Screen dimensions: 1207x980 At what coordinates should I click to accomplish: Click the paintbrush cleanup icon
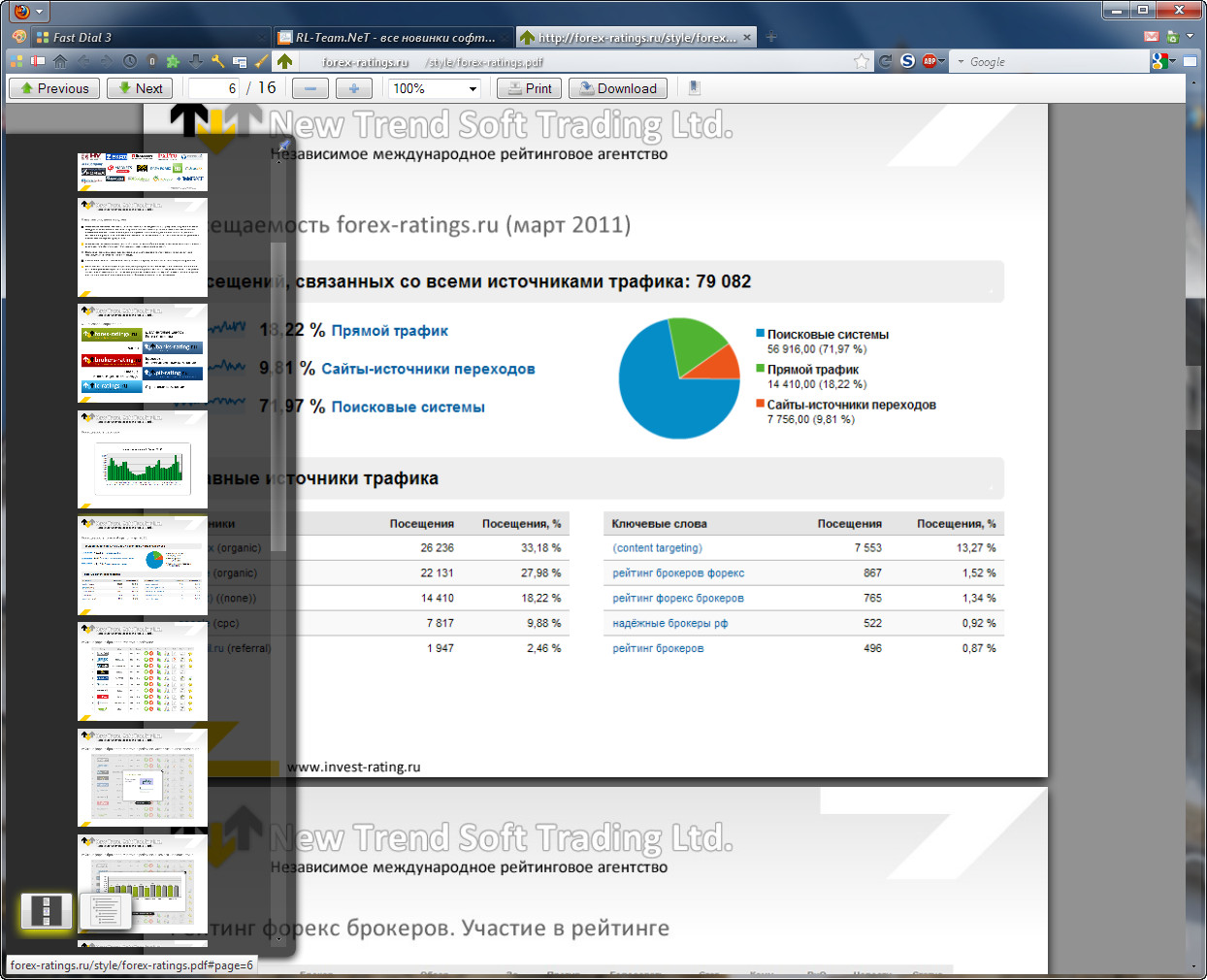[261, 61]
